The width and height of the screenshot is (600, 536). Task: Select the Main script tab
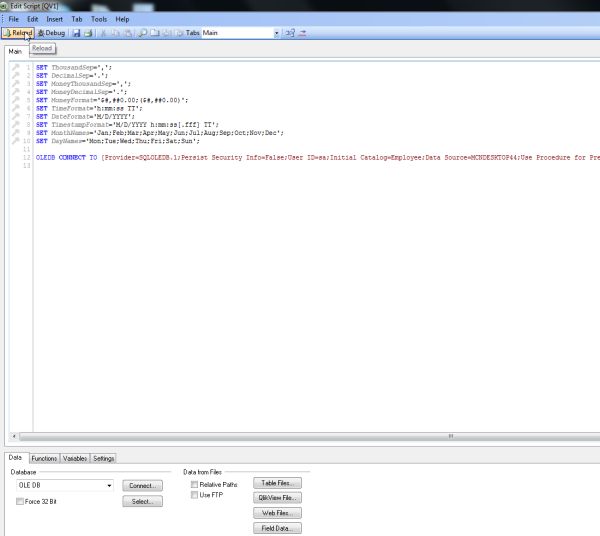coord(15,51)
